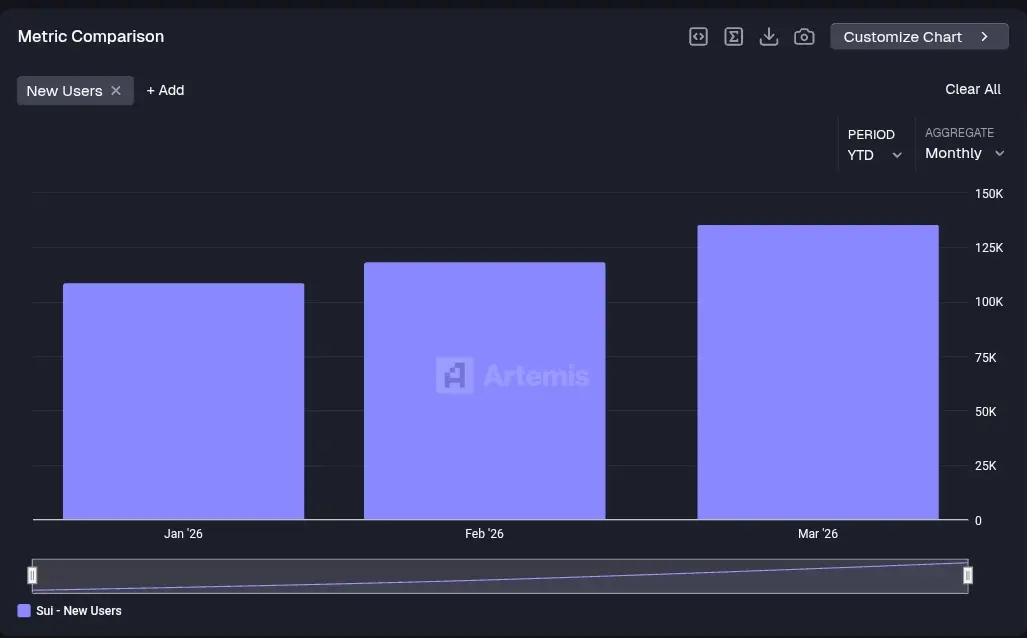Take chart snapshot with camera icon
The height and width of the screenshot is (638, 1027).
coord(804,37)
